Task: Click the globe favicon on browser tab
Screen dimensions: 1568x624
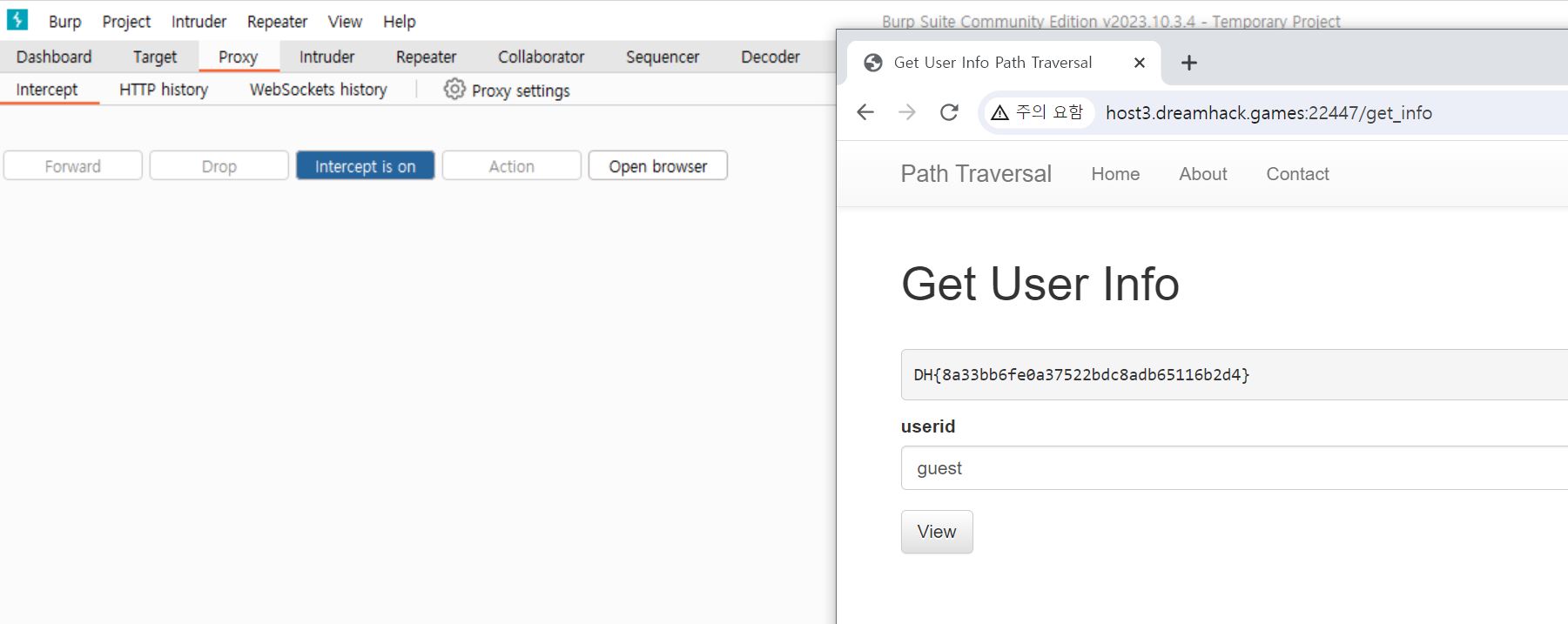Action: (873, 63)
